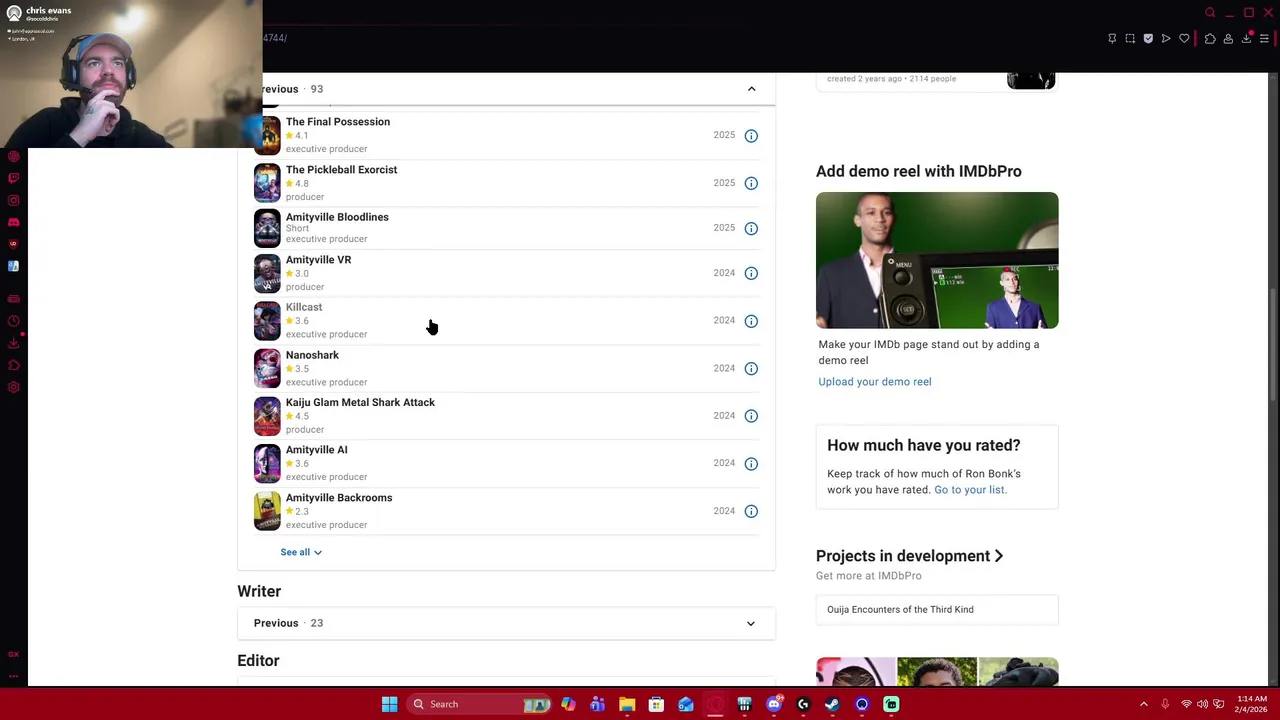Click the Nanoshark poster thumbnail
This screenshot has width=1280, height=720.
pos(267,369)
